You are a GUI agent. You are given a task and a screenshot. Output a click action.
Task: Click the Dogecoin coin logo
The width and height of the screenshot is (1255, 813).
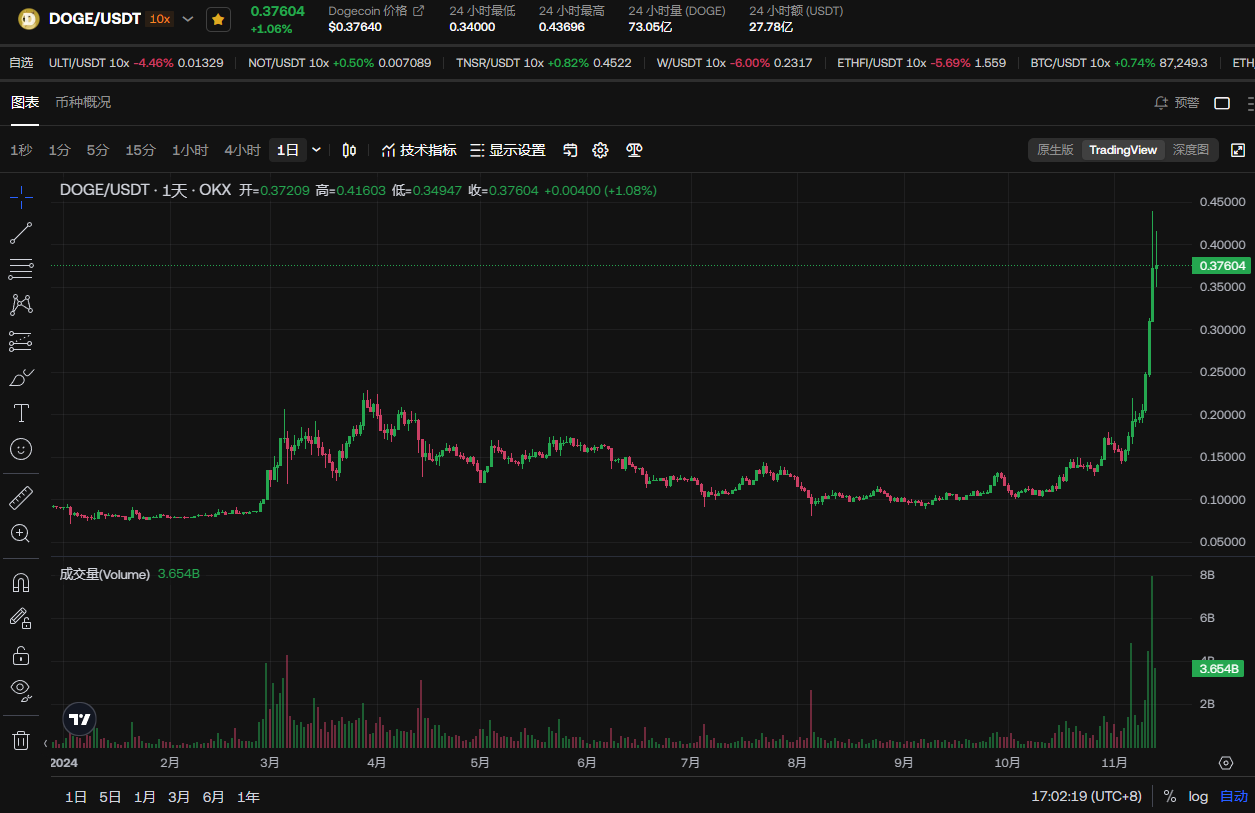click(28, 18)
